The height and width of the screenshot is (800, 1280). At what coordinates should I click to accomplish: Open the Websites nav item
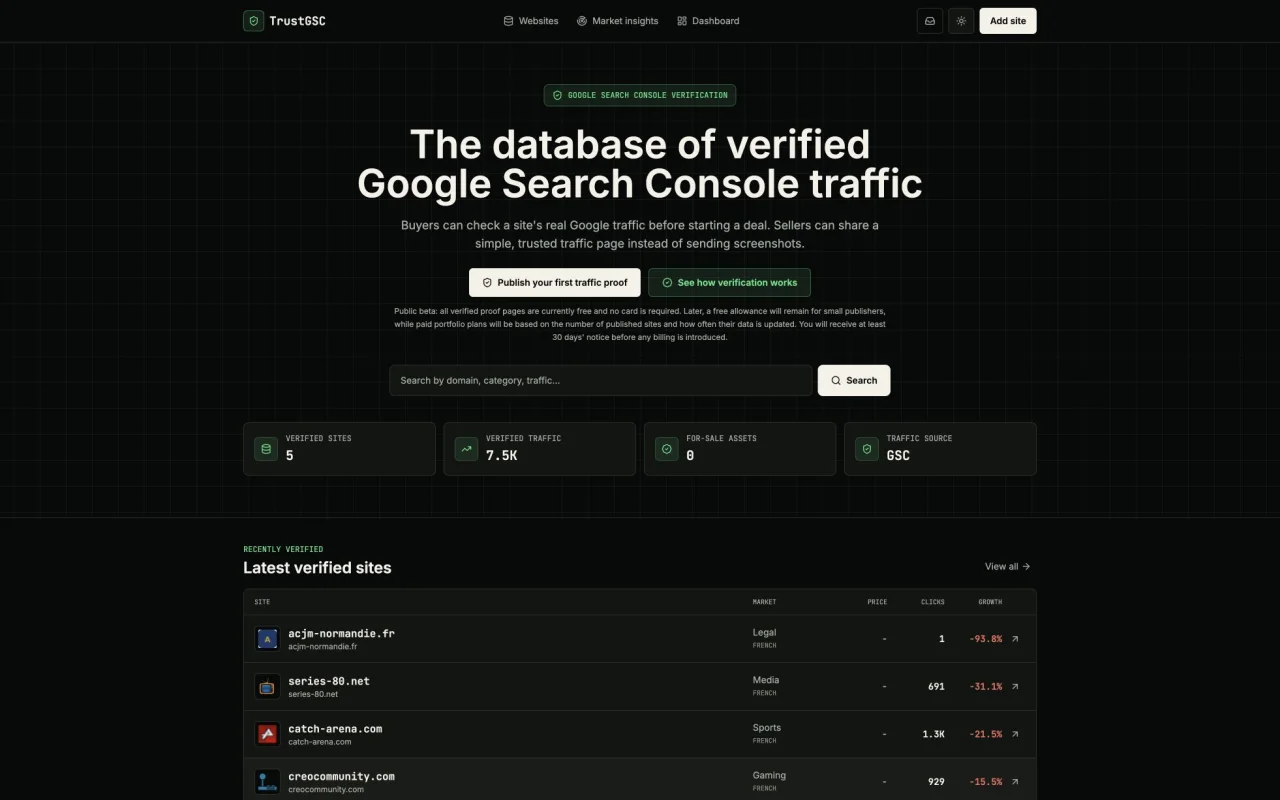[x=531, y=21]
